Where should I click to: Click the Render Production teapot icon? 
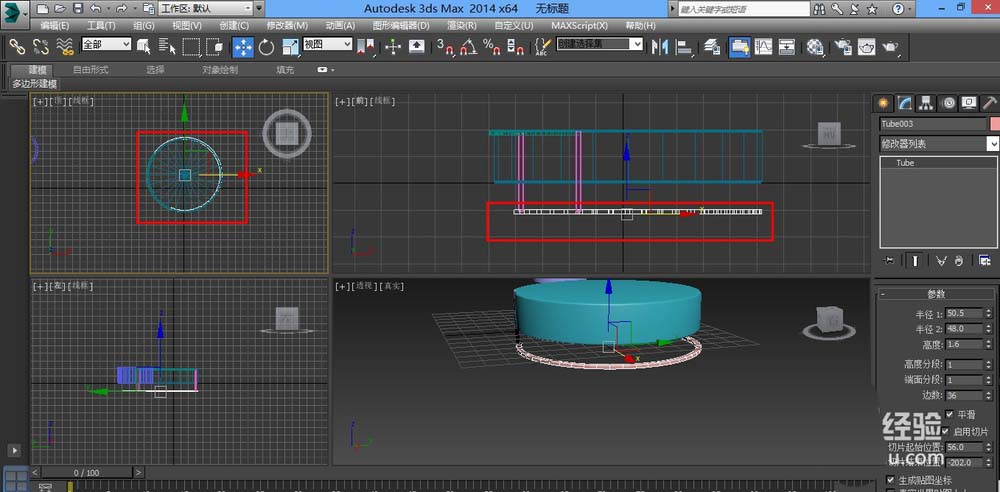tap(890, 47)
